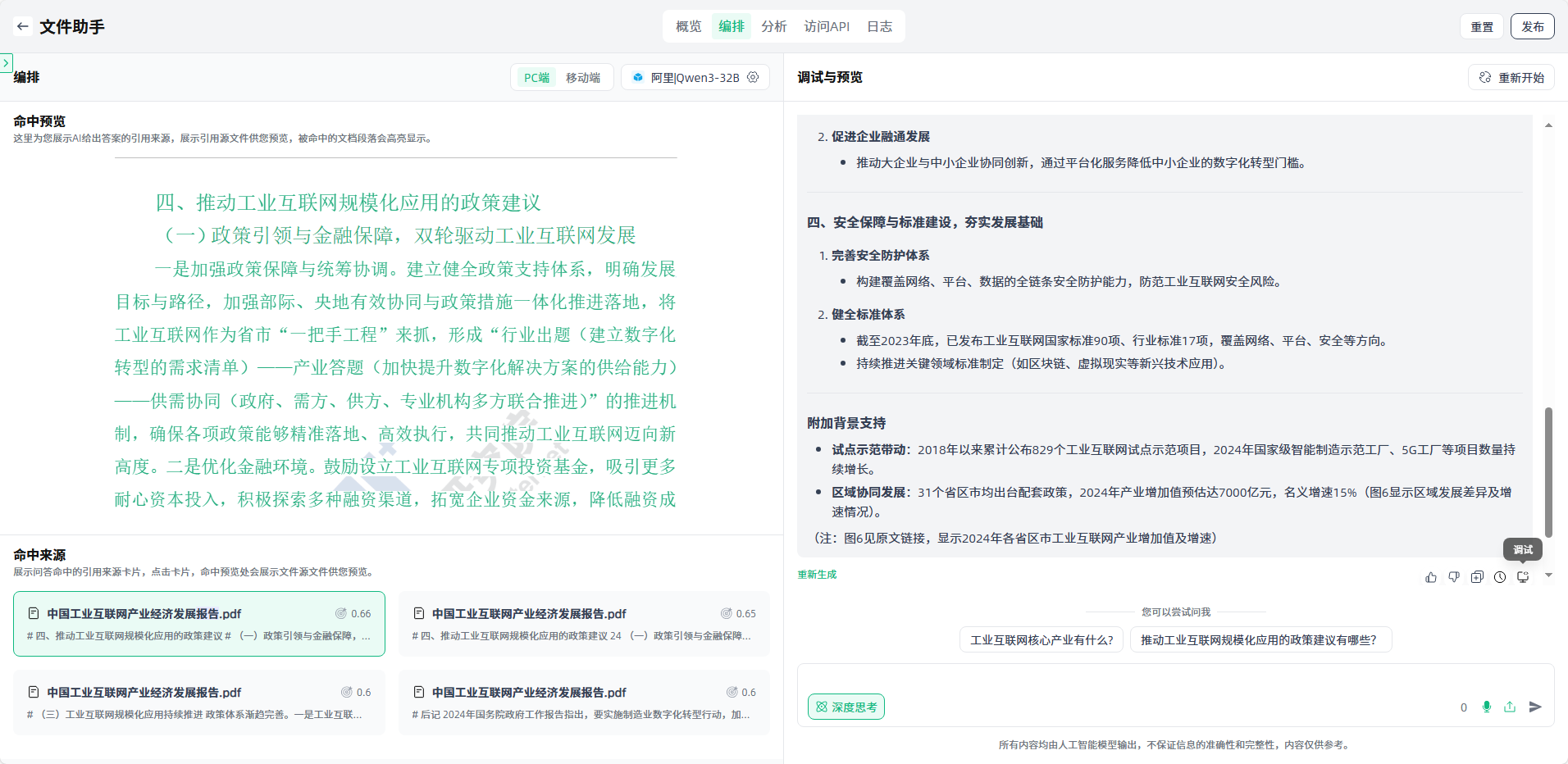This screenshot has width=1568, height=764.
Task: Click the green microphone voice input icon
Action: [1487, 707]
